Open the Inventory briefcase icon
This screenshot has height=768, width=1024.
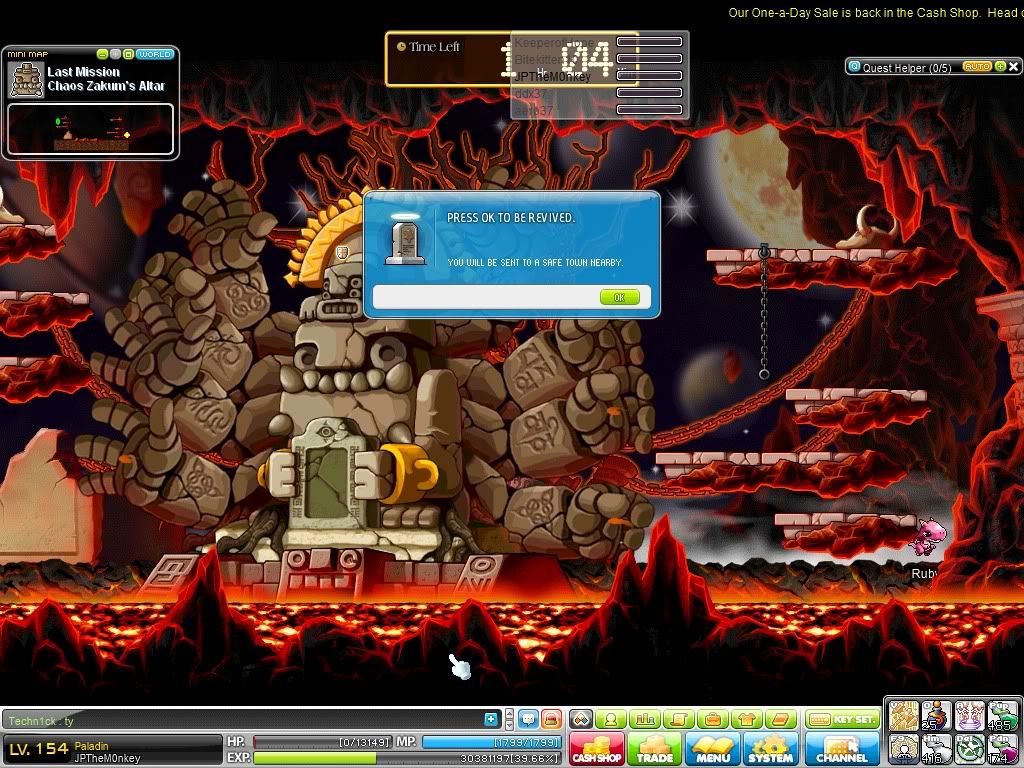pyautogui.click(x=713, y=720)
